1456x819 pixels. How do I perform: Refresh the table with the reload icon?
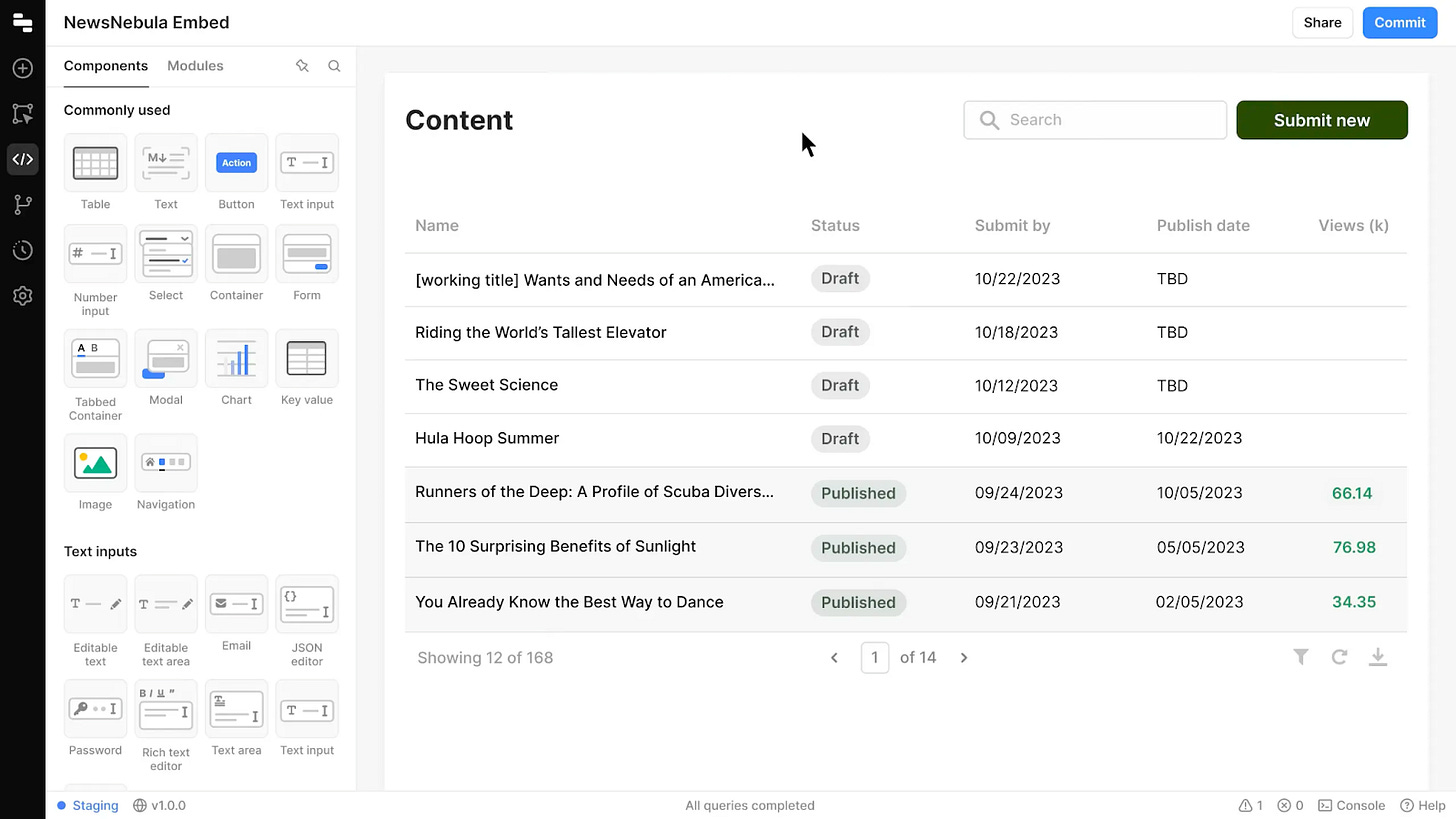tap(1339, 657)
